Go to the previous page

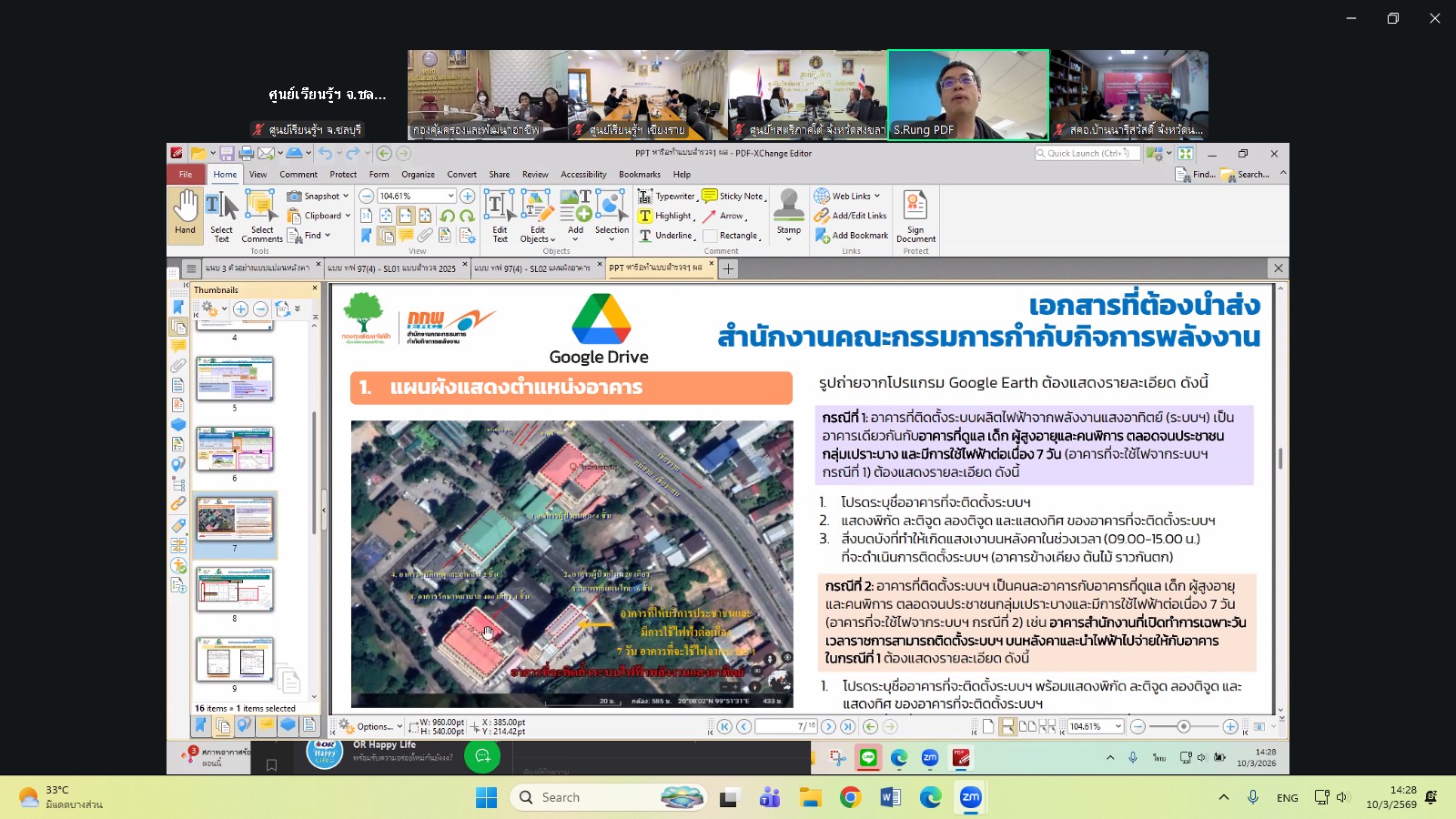[744, 726]
